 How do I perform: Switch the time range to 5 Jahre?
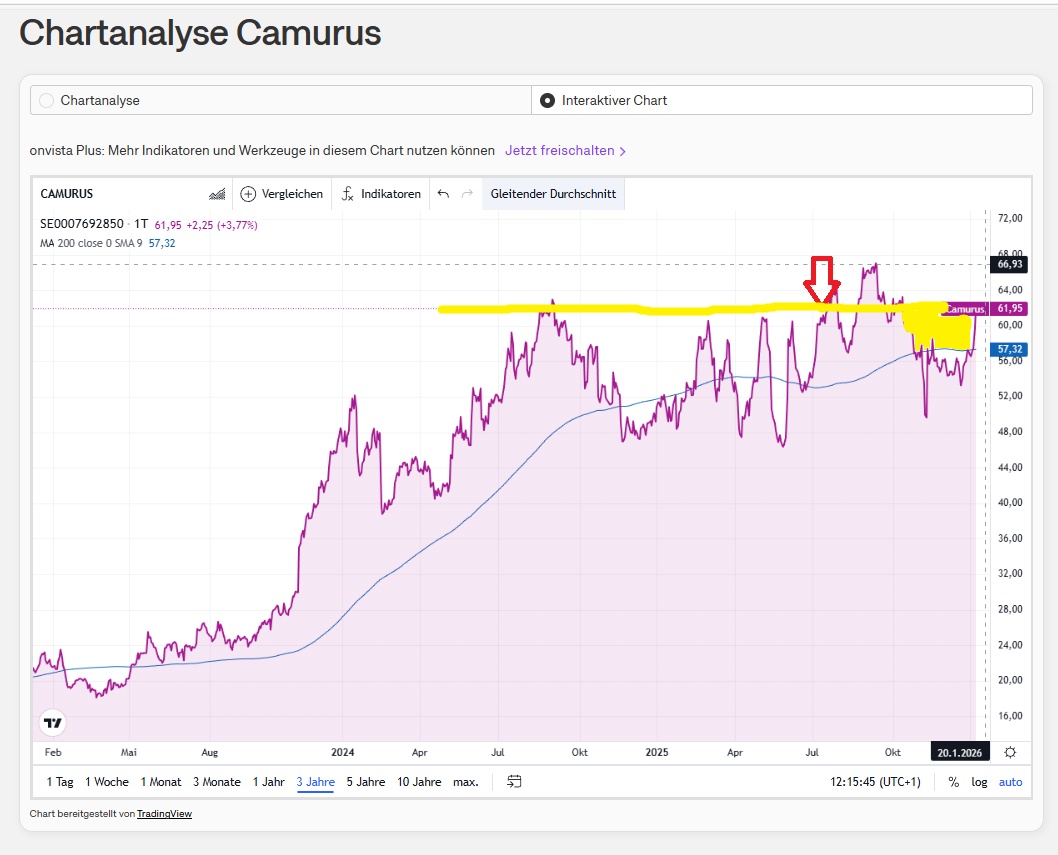pos(365,781)
